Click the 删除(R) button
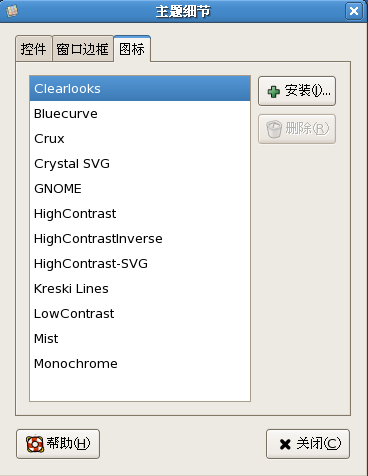 coord(297,129)
